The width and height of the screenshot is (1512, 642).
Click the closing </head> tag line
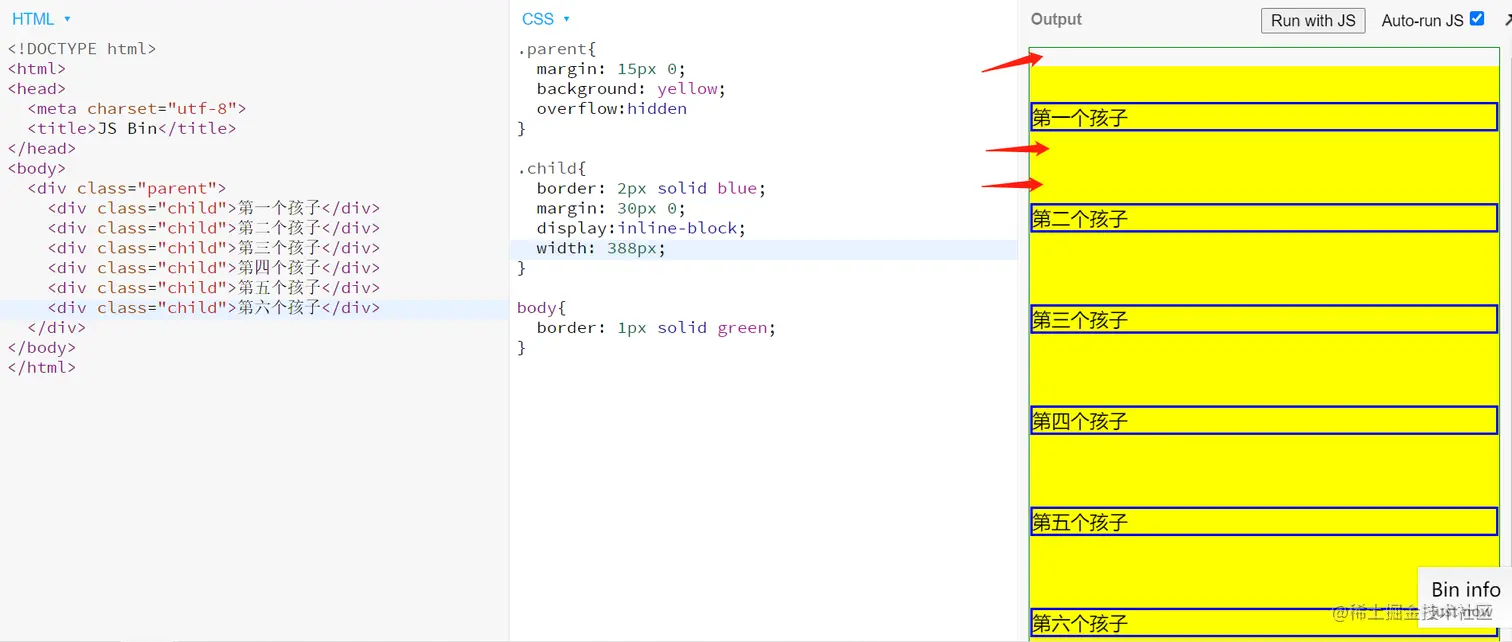[42, 148]
